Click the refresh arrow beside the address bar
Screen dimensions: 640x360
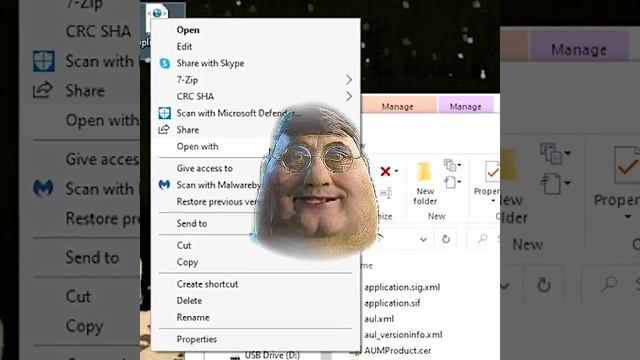446,239
